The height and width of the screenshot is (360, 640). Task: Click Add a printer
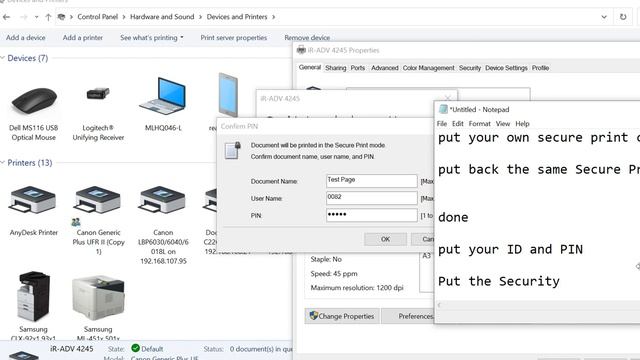(x=82, y=38)
